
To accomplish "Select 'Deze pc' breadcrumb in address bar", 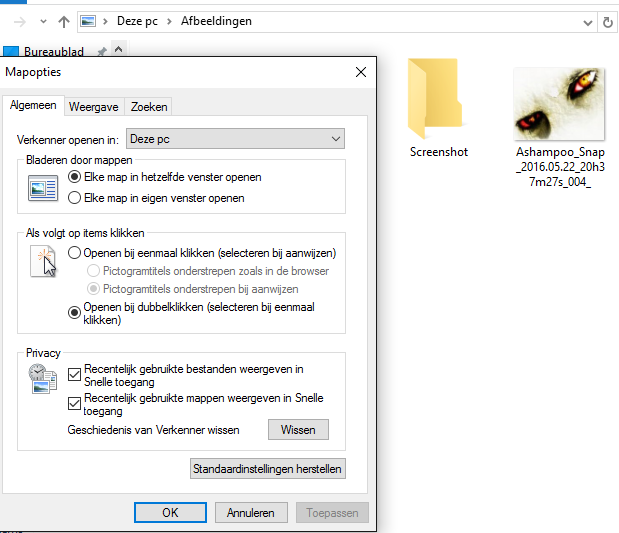I will [137, 21].
